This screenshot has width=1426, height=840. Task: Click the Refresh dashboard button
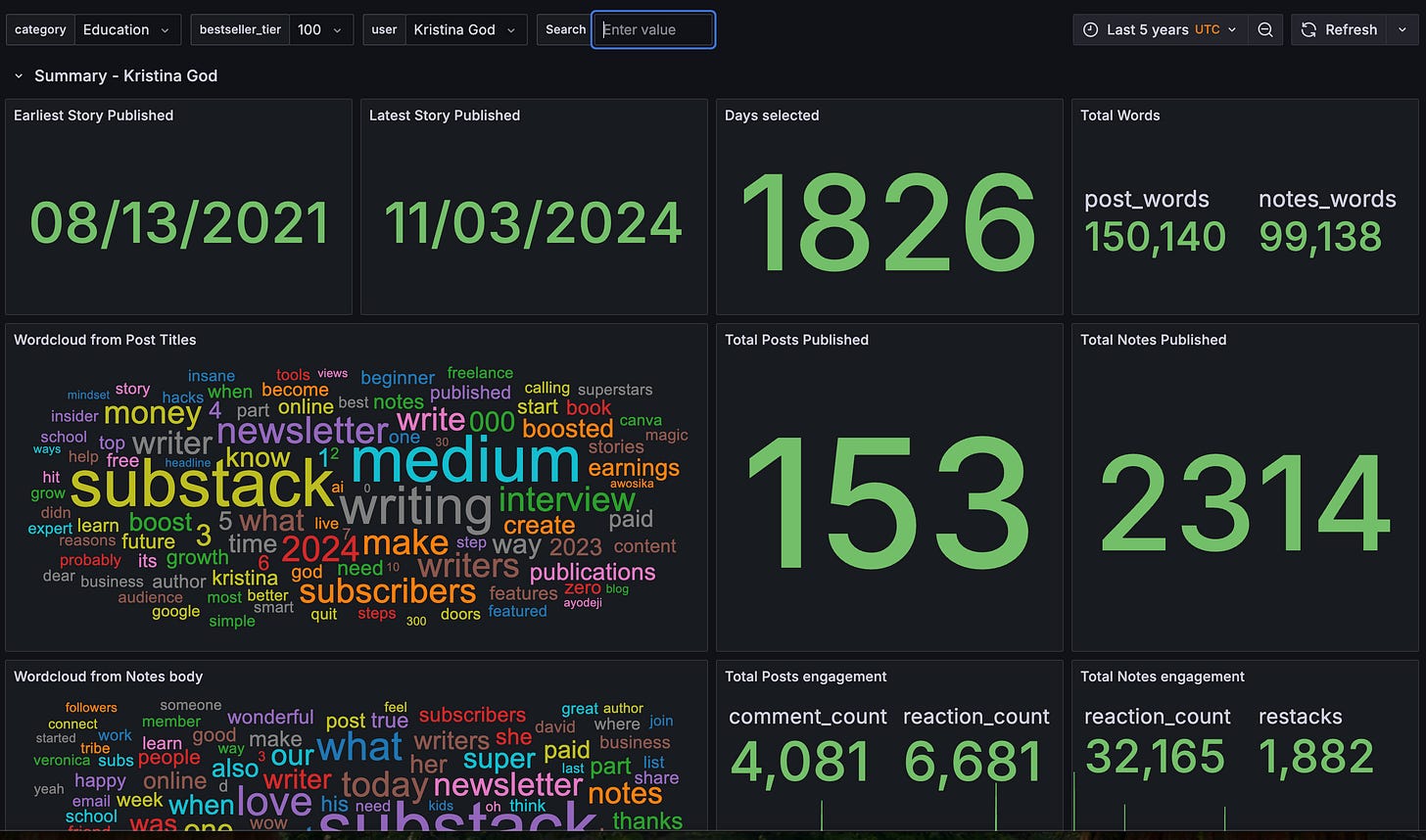point(1340,29)
